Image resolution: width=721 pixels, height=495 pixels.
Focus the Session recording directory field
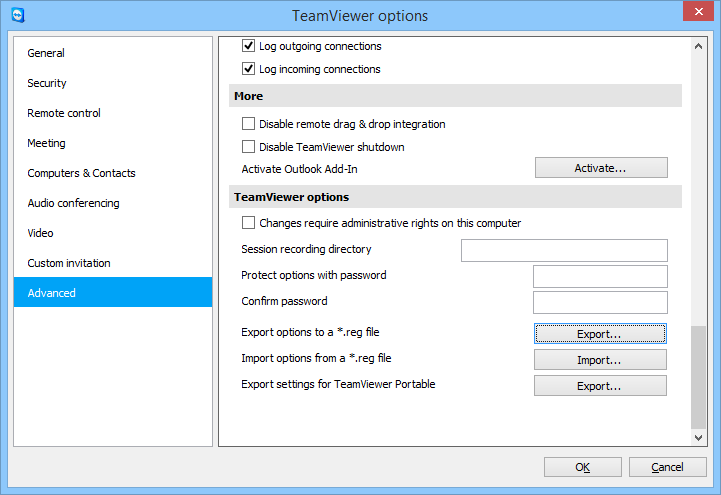[x=564, y=250]
